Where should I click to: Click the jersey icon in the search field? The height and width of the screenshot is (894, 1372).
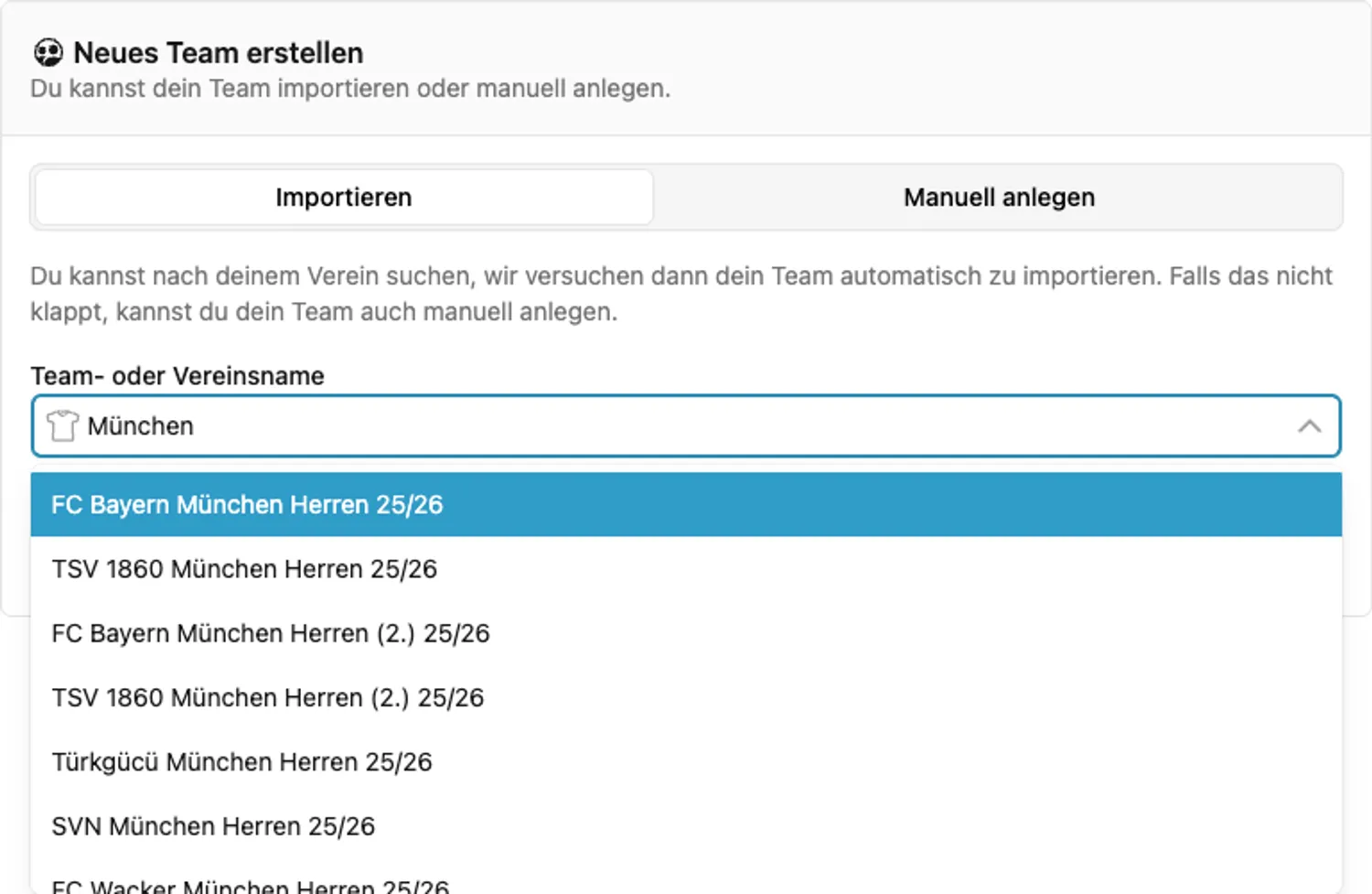point(62,426)
